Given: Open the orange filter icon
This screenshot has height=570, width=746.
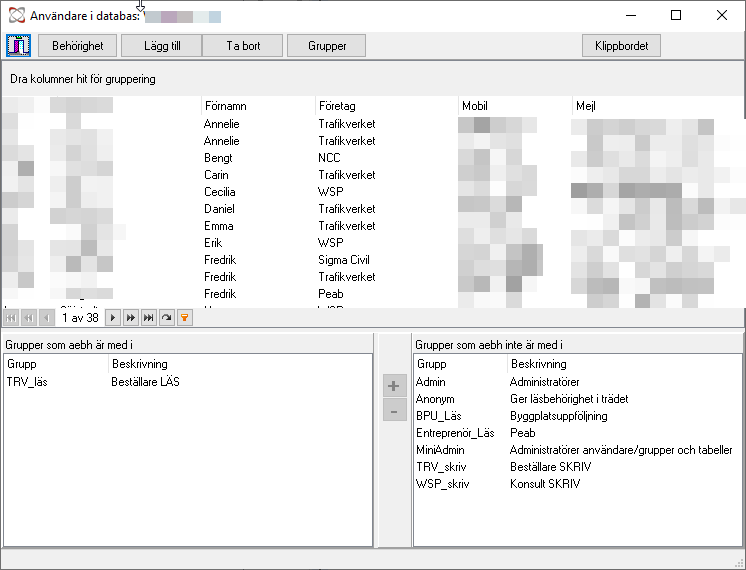Looking at the screenshot, I should coord(185,317).
